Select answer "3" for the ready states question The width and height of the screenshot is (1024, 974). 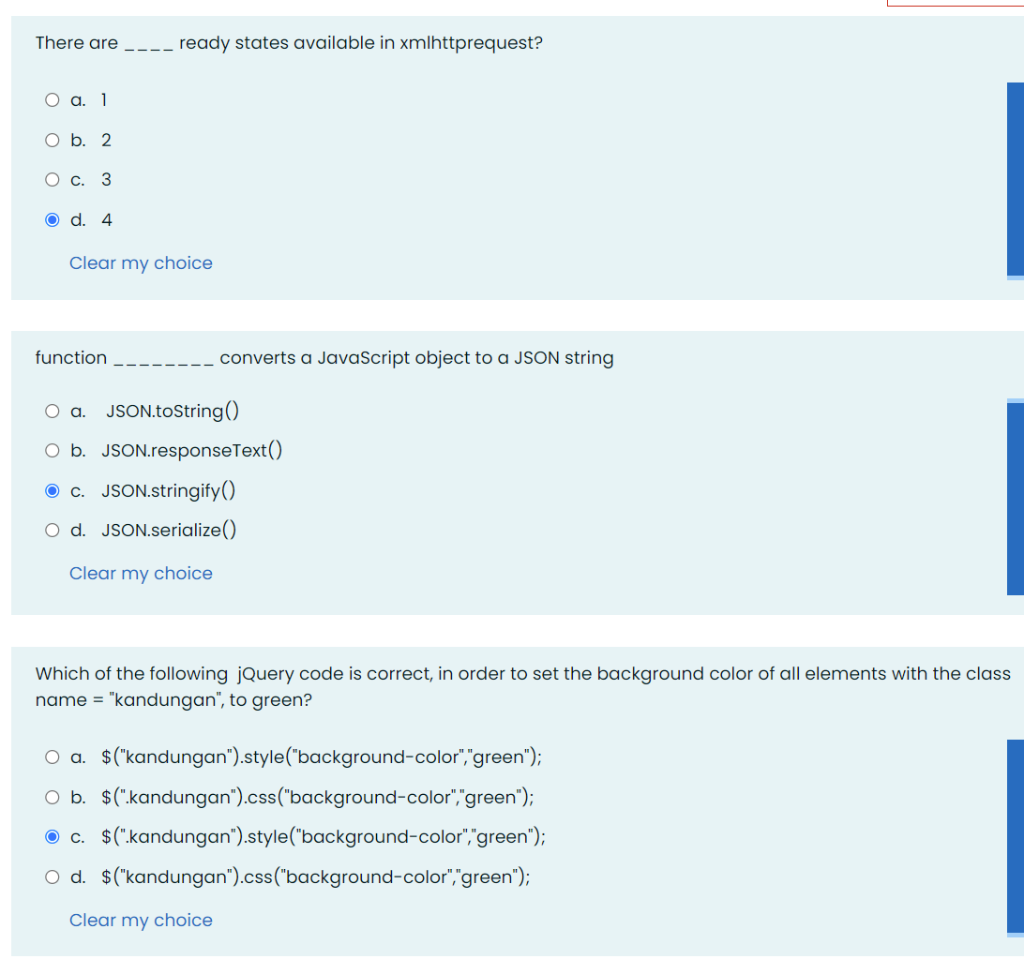pos(51,180)
